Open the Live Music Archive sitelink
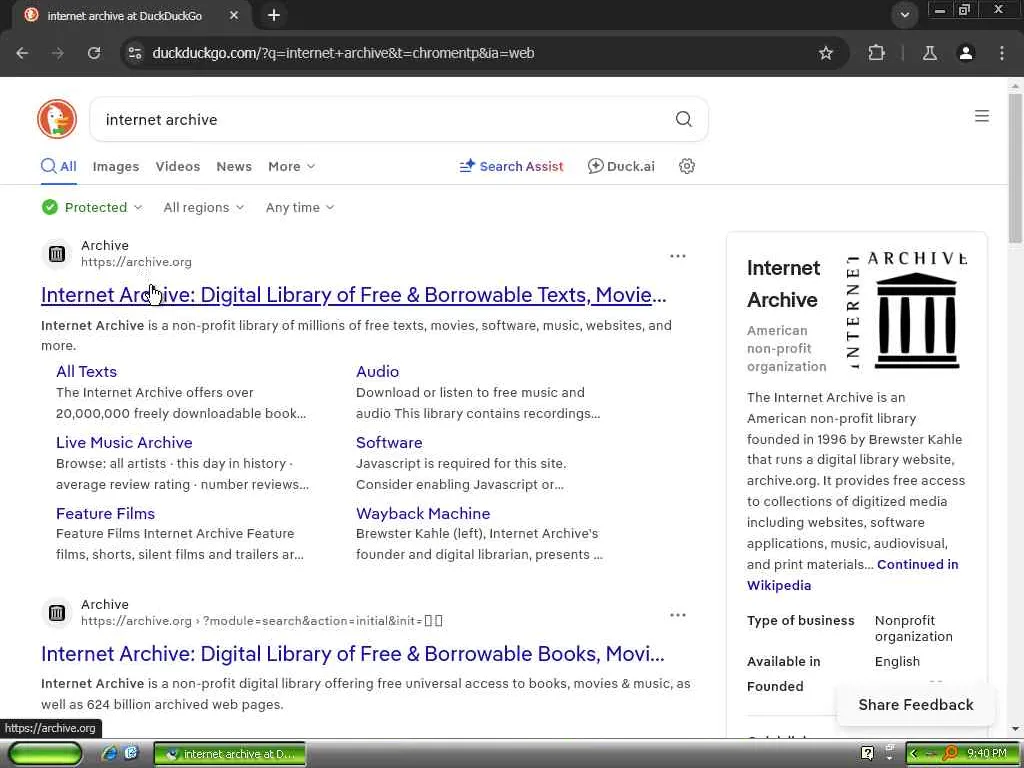 pyautogui.click(x=124, y=443)
